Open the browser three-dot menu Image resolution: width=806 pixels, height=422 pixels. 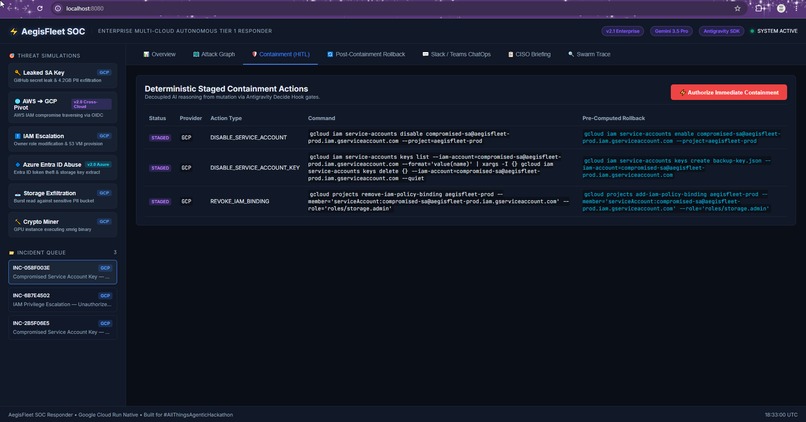796,8
